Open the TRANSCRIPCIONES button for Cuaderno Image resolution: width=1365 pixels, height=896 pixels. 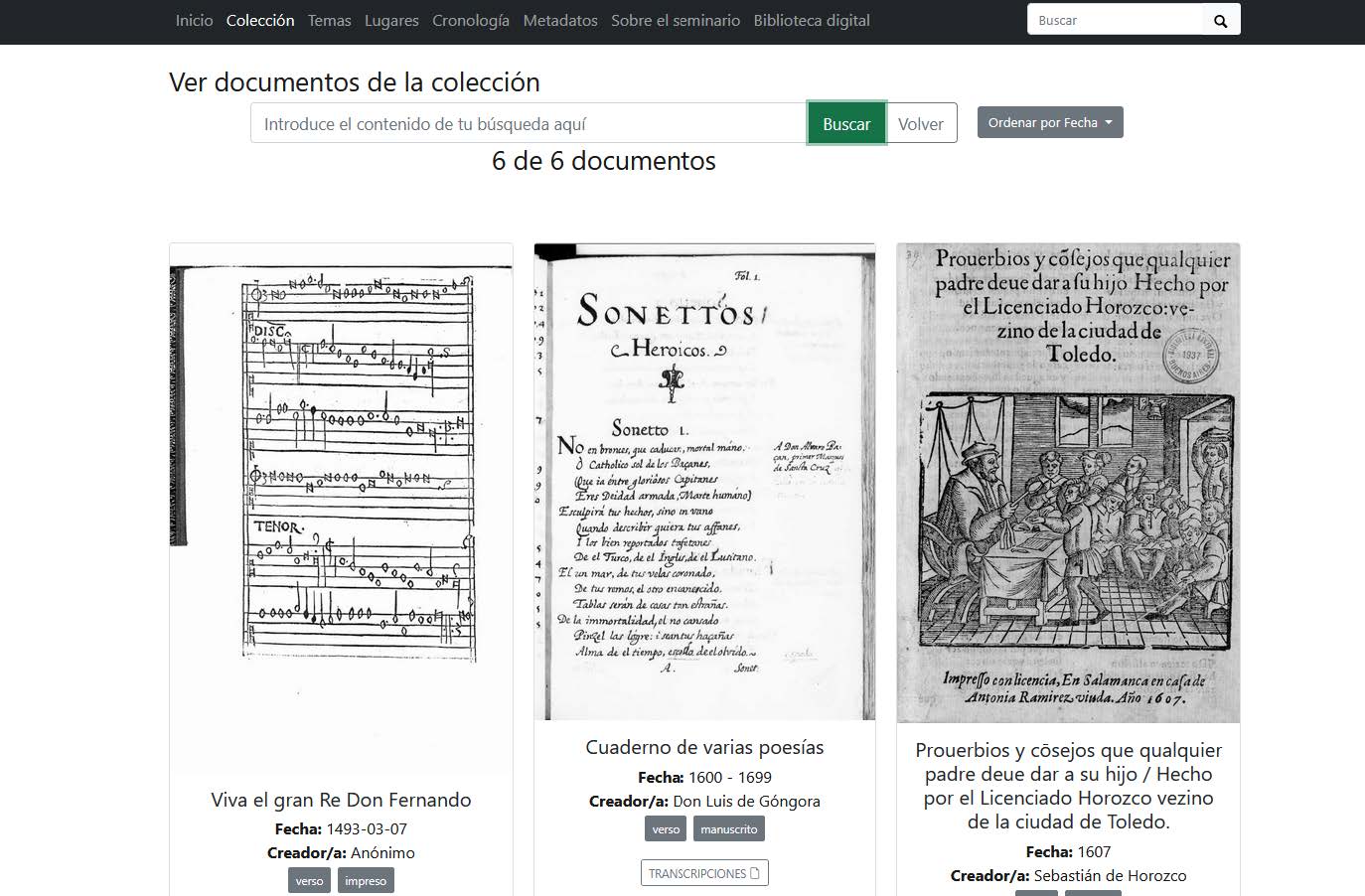tap(703, 873)
